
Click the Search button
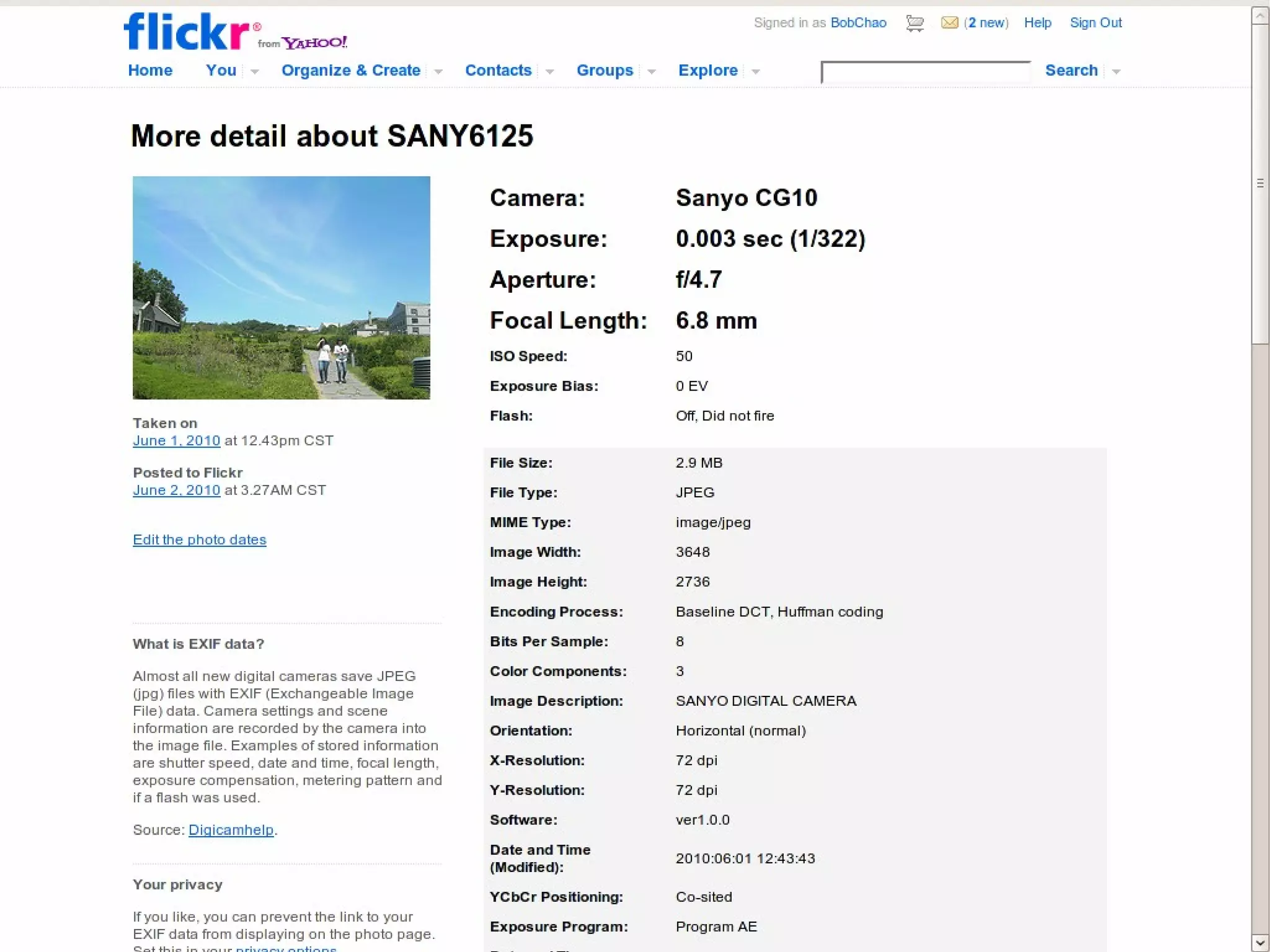pyautogui.click(x=1071, y=70)
